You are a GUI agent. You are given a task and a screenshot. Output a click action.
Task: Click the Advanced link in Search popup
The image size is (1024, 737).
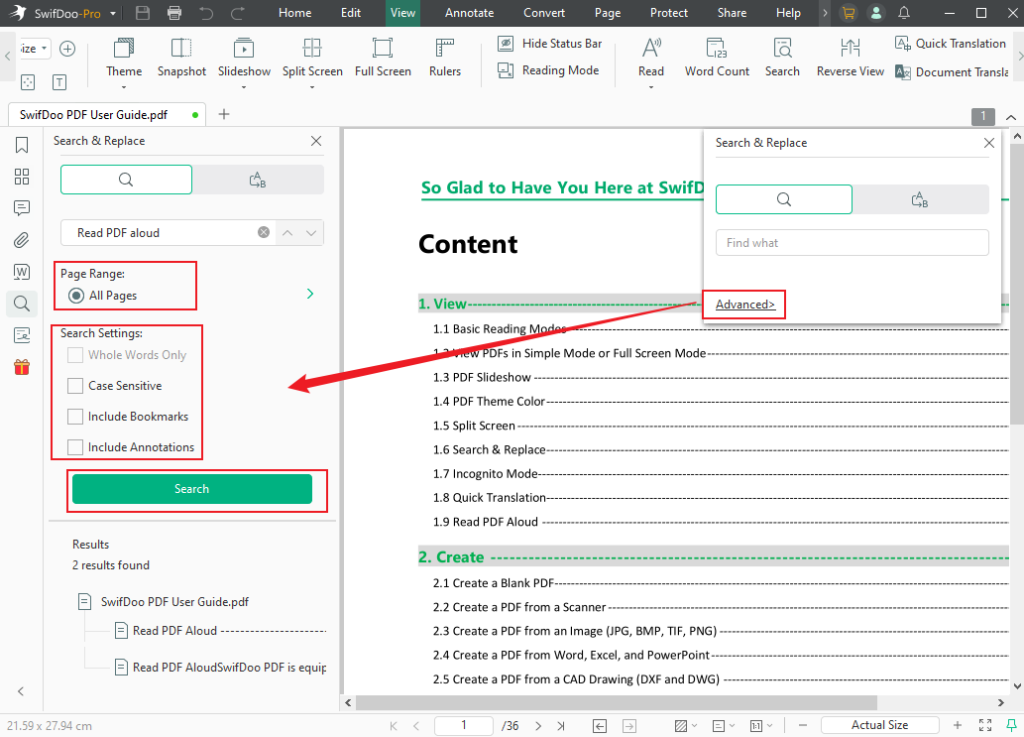pos(743,304)
